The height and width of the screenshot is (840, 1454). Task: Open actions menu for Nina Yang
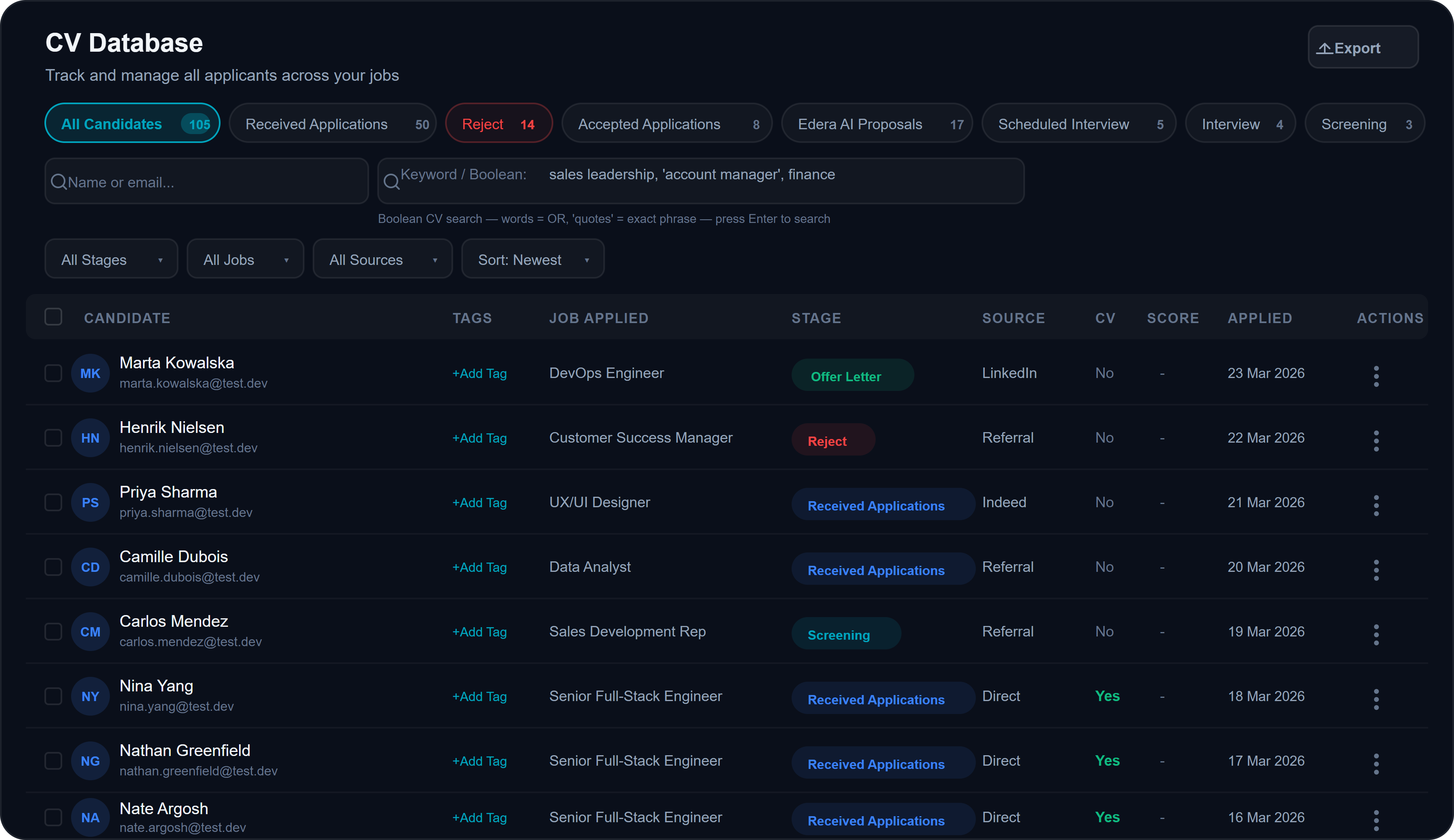1376,699
